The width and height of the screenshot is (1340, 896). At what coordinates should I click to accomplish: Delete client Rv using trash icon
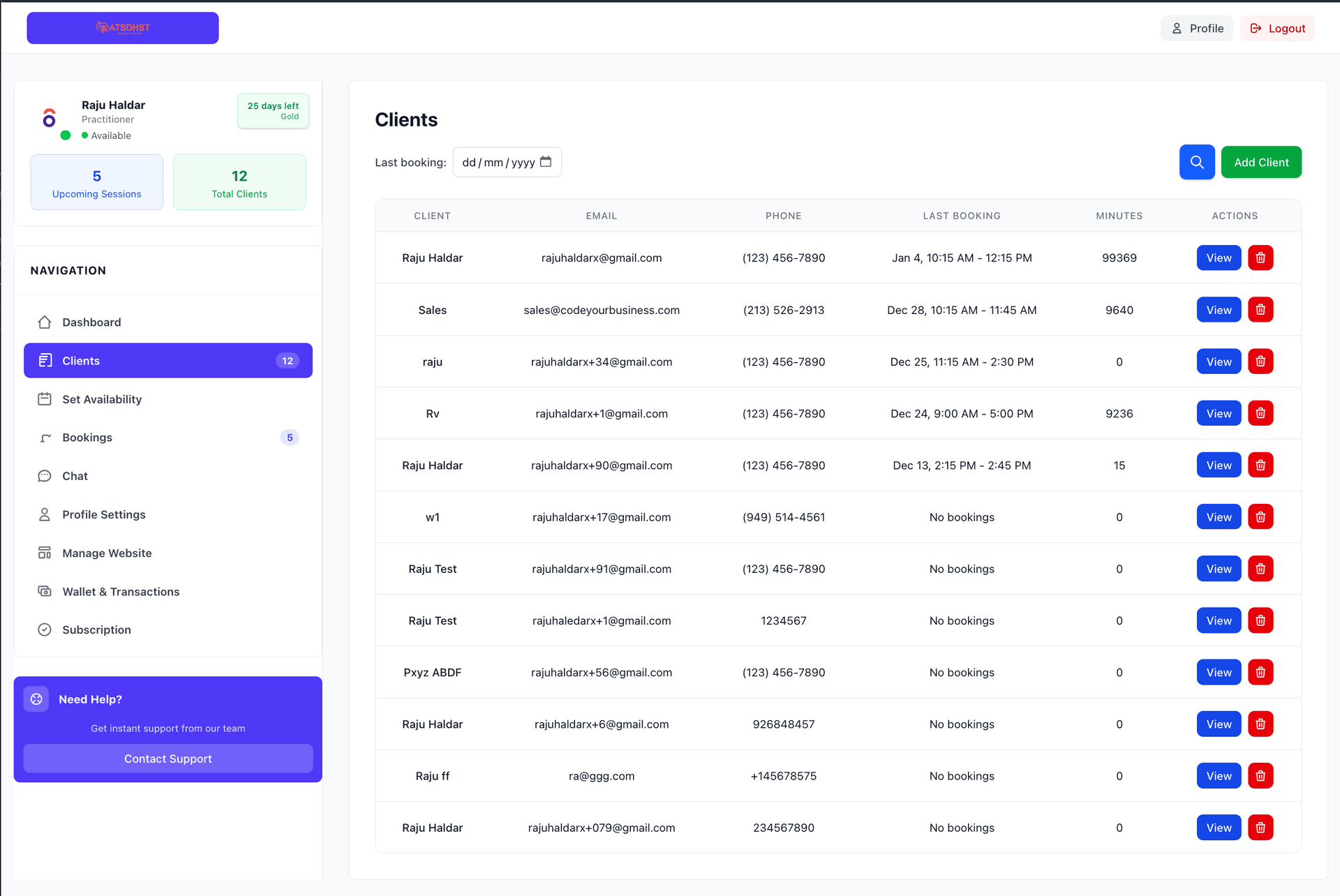[x=1260, y=413]
